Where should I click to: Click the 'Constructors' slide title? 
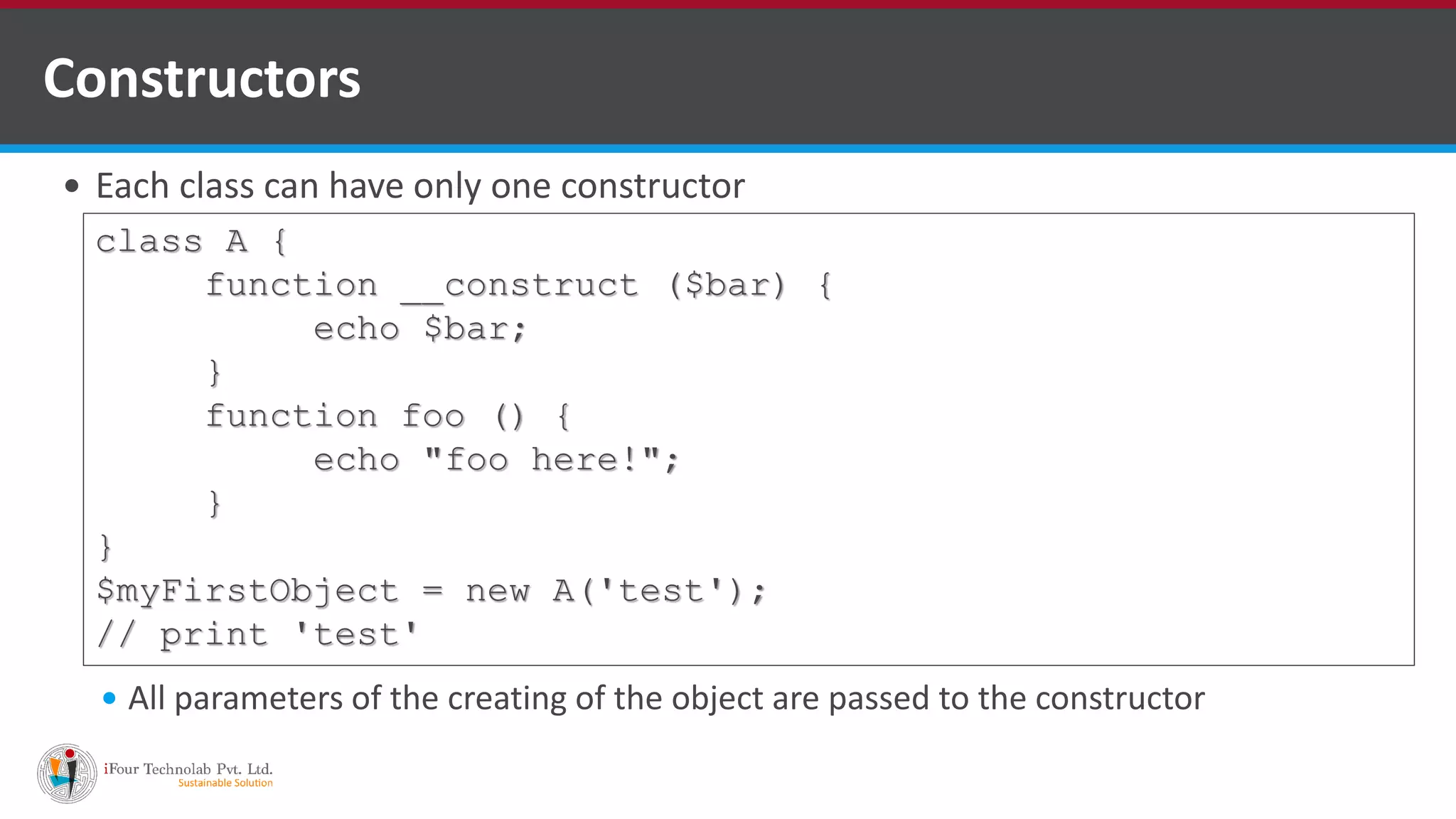point(202,77)
